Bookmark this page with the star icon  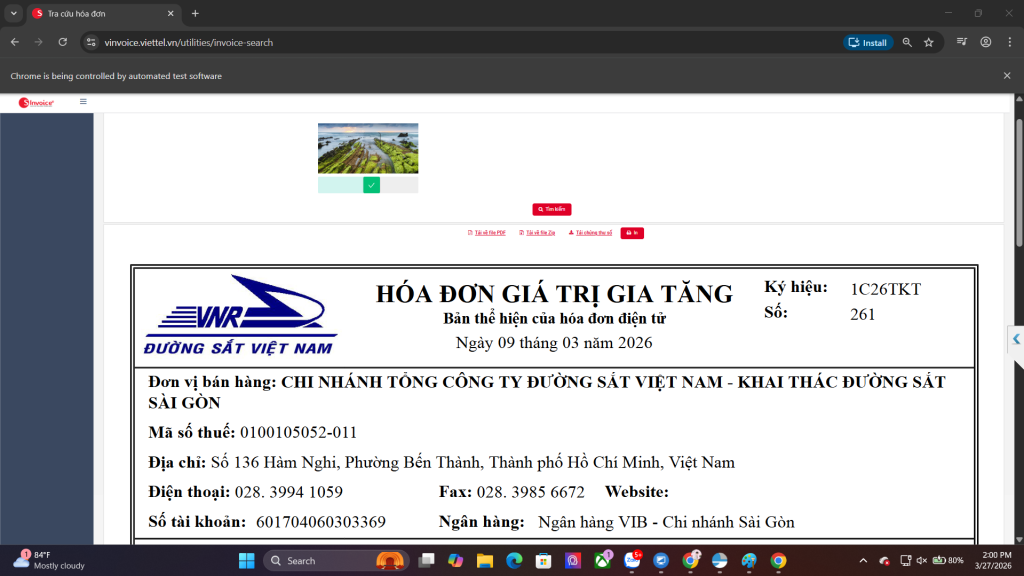click(x=929, y=43)
